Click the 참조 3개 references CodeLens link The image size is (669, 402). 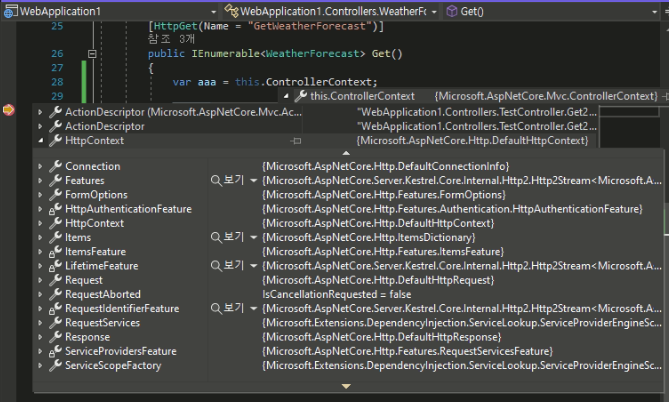(x=171, y=39)
